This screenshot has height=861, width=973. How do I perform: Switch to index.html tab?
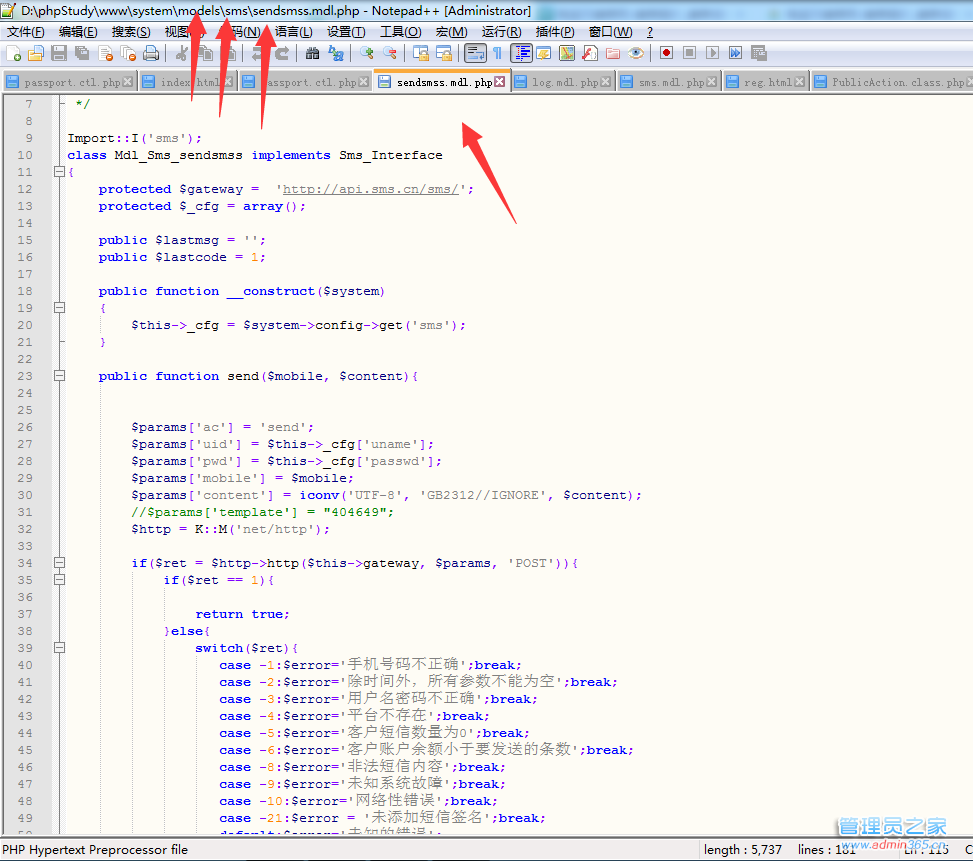tap(188, 82)
